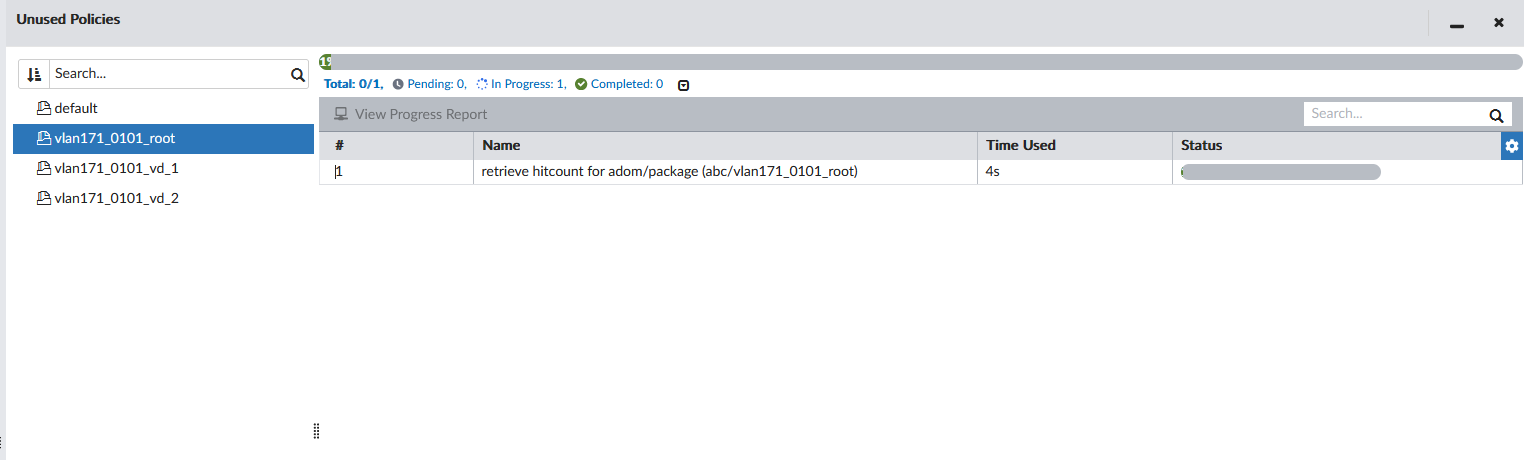Click the Completed green check icon
This screenshot has width=1524, height=460.
tap(581, 84)
